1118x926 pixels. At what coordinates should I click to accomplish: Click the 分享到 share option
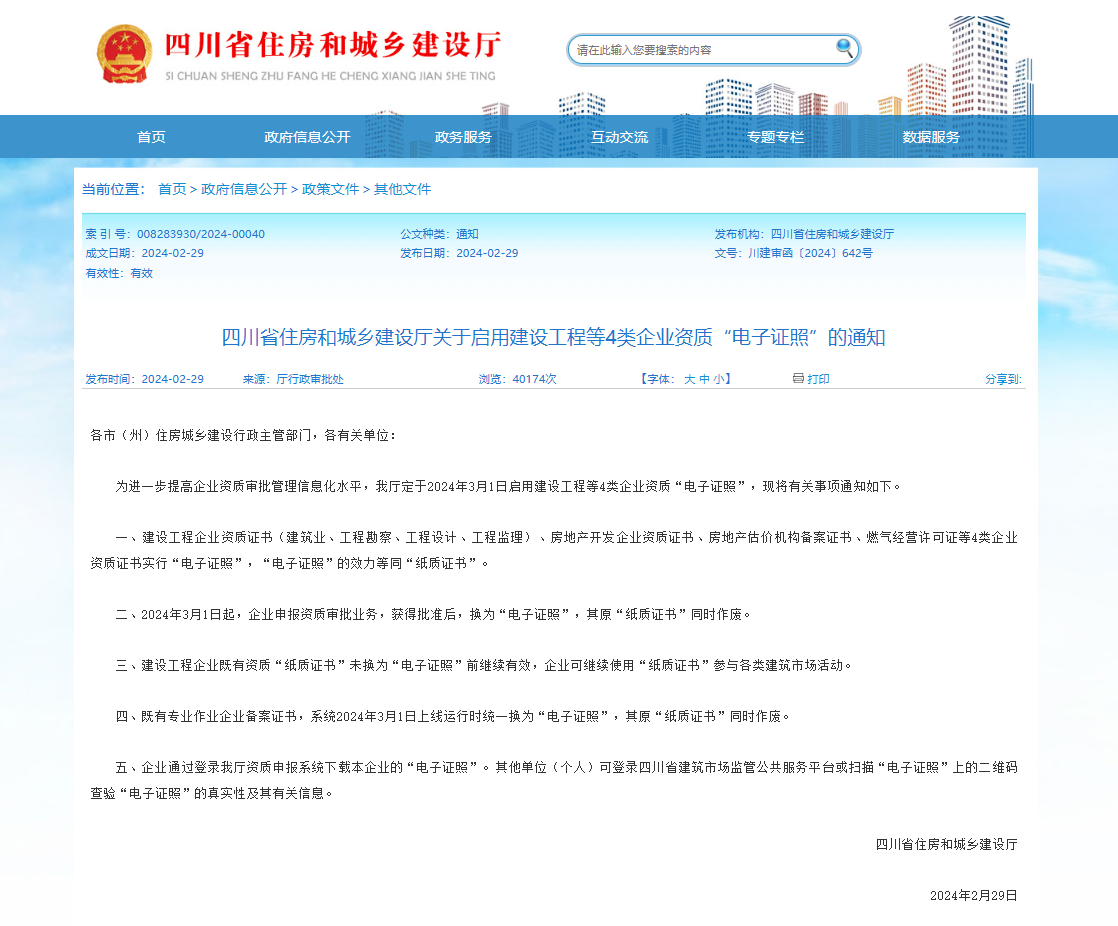coord(1001,378)
